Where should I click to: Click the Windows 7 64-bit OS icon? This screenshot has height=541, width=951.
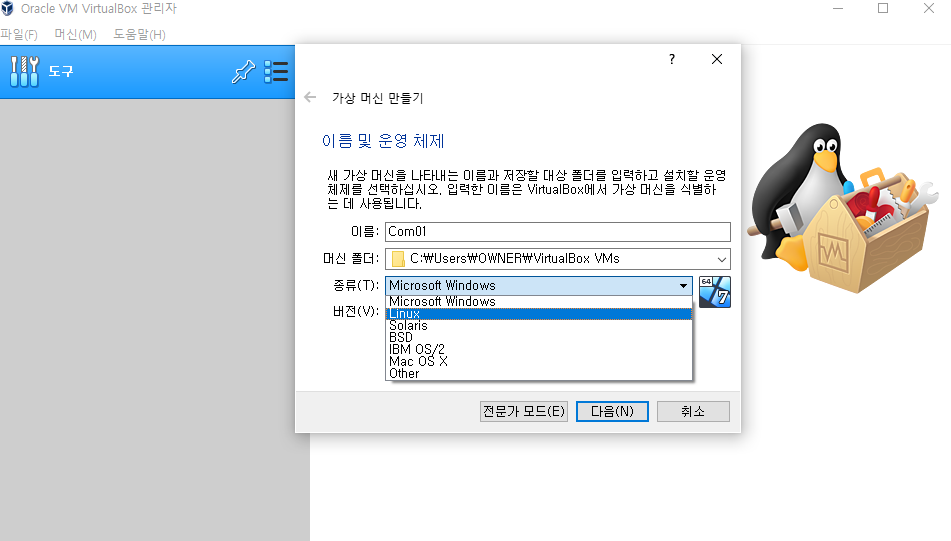click(x=714, y=292)
